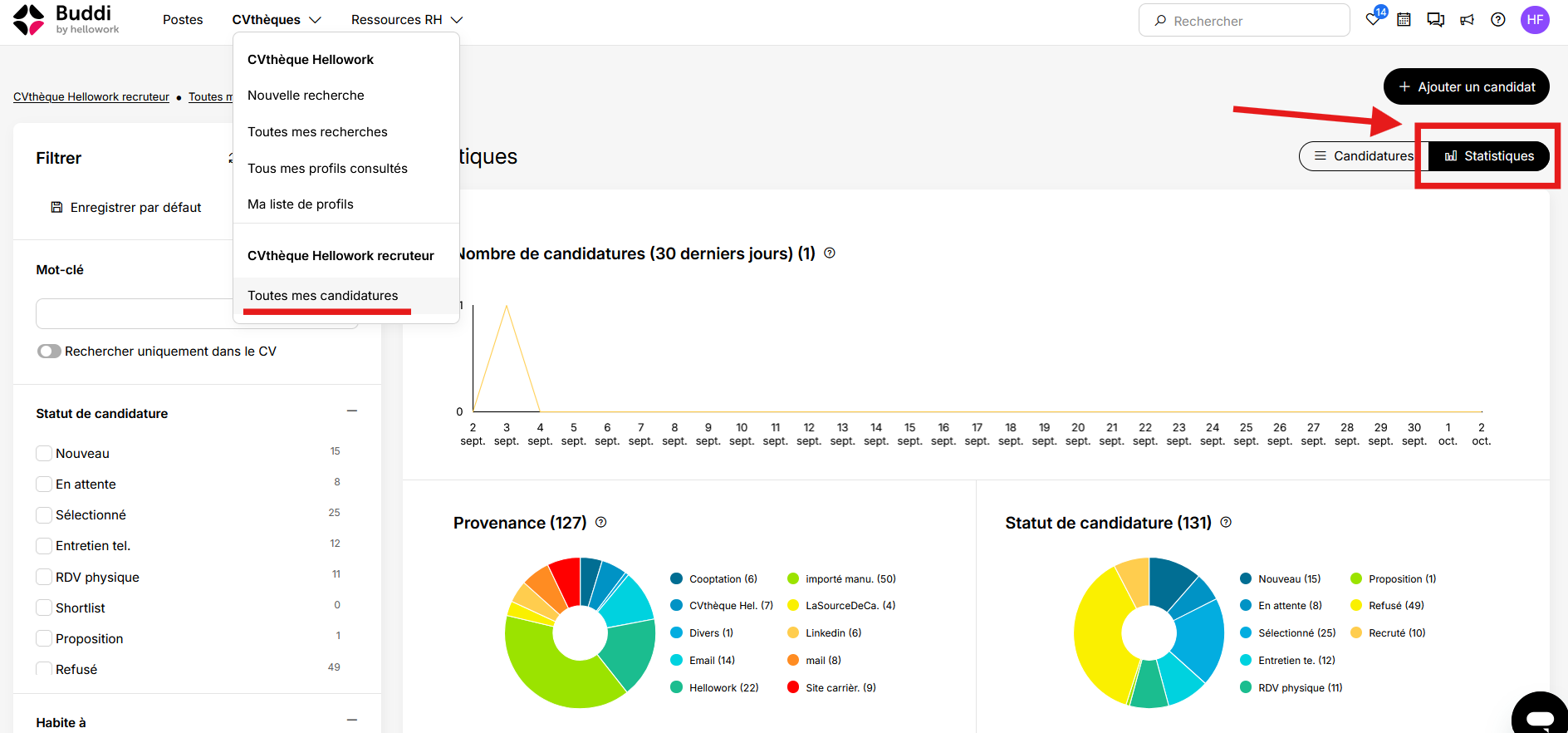Expand the Ressources RH dropdown menu
The image size is (1568, 733).
407,20
